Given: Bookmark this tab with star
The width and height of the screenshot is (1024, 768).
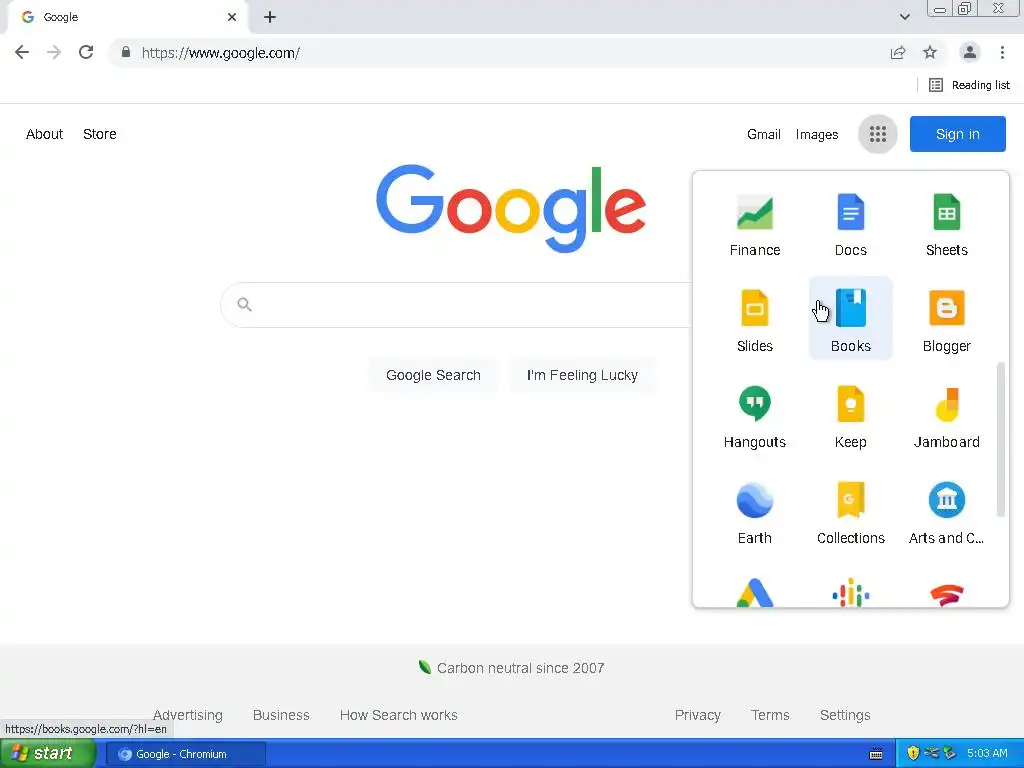Looking at the screenshot, I should [x=930, y=52].
